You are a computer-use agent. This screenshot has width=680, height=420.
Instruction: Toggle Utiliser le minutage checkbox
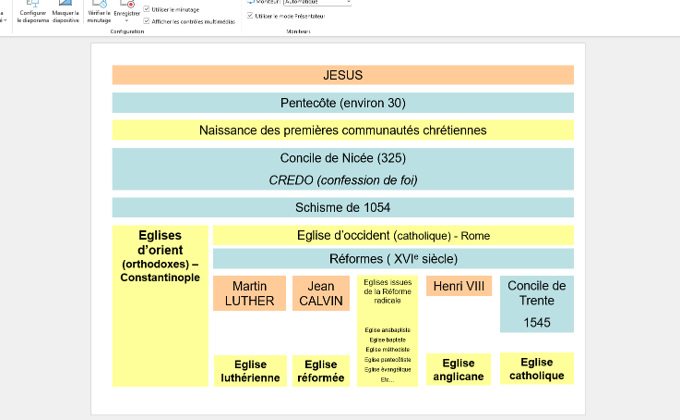point(148,9)
